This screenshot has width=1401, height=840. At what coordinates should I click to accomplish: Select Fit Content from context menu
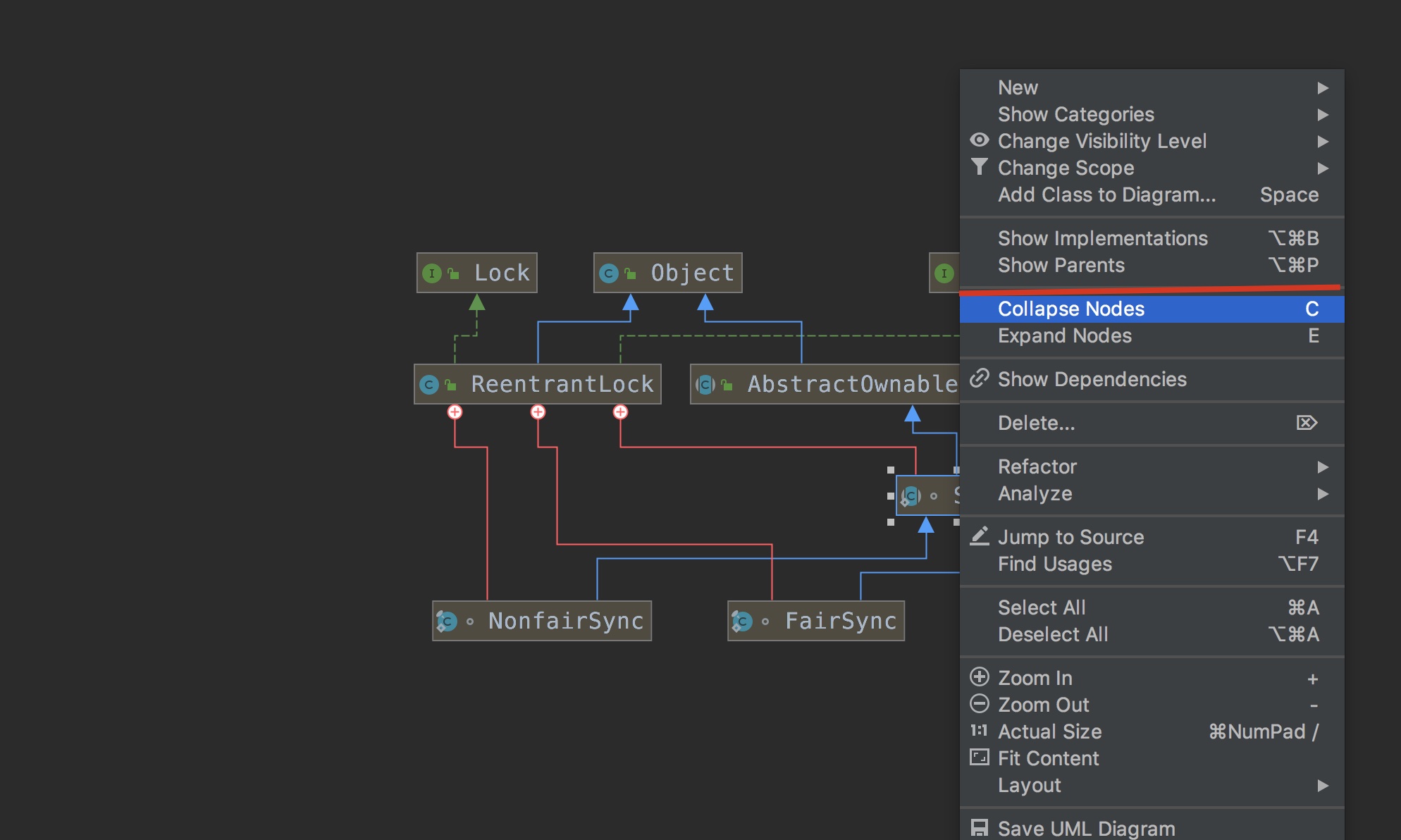[x=1050, y=757]
